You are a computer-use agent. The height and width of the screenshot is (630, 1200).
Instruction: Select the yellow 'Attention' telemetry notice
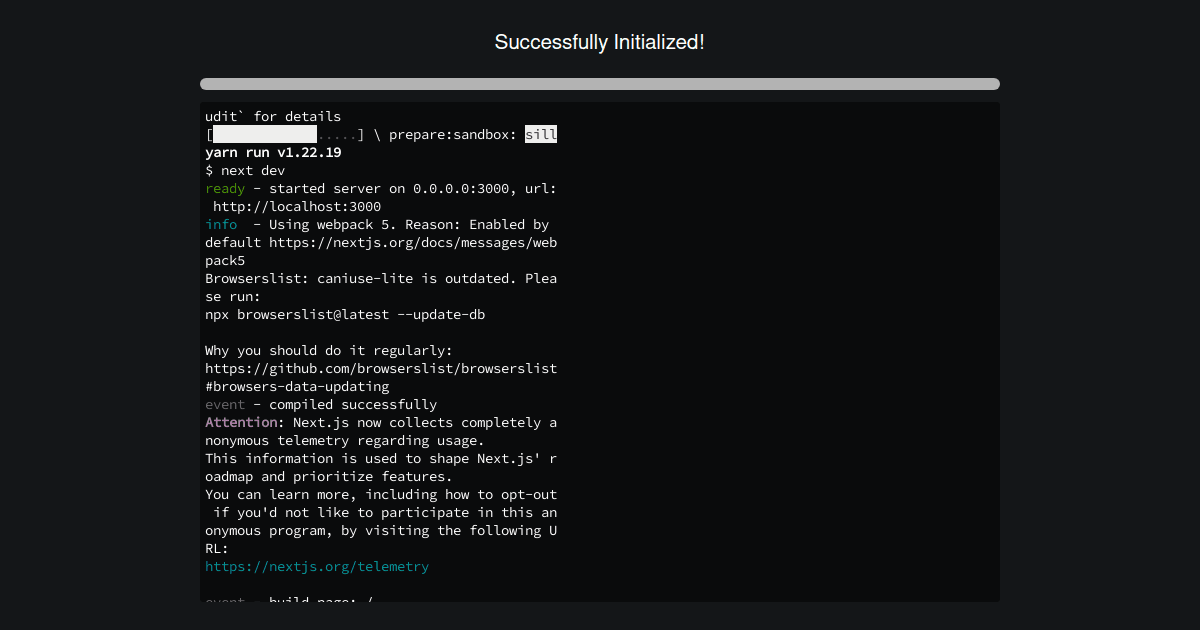[x=241, y=422]
